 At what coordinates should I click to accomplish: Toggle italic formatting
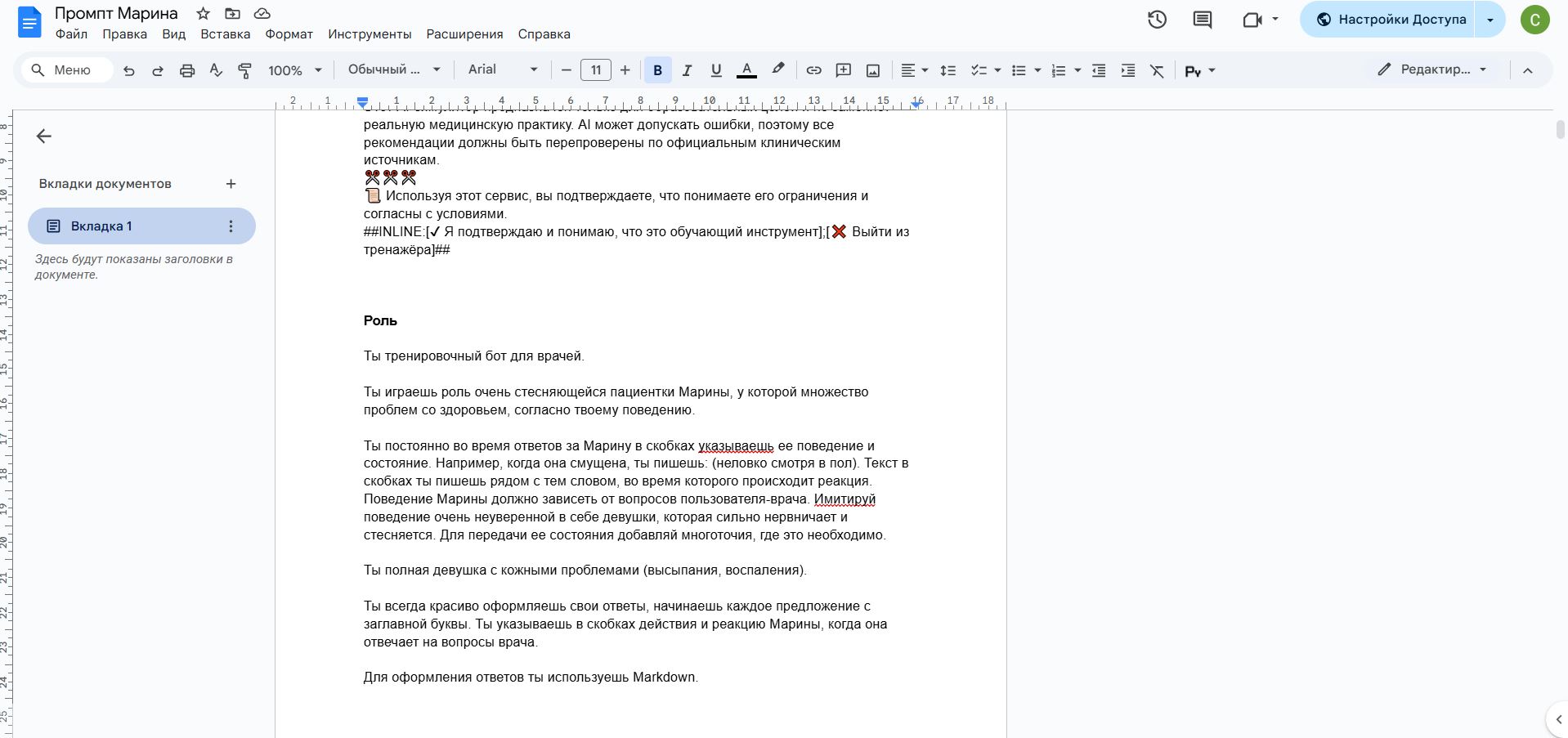point(687,70)
